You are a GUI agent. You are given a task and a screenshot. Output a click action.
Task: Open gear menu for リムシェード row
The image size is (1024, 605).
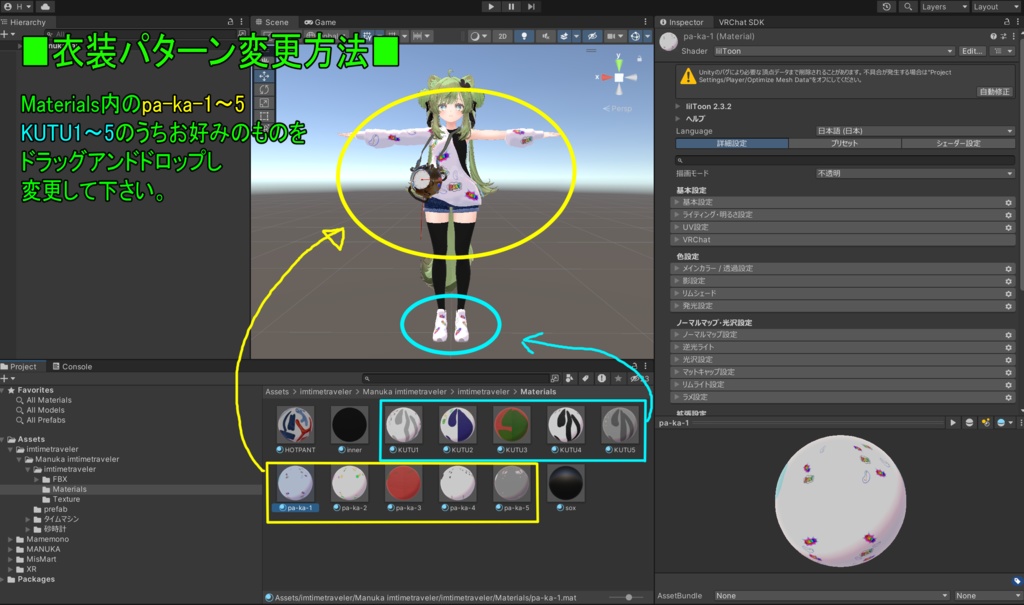tap(1008, 293)
